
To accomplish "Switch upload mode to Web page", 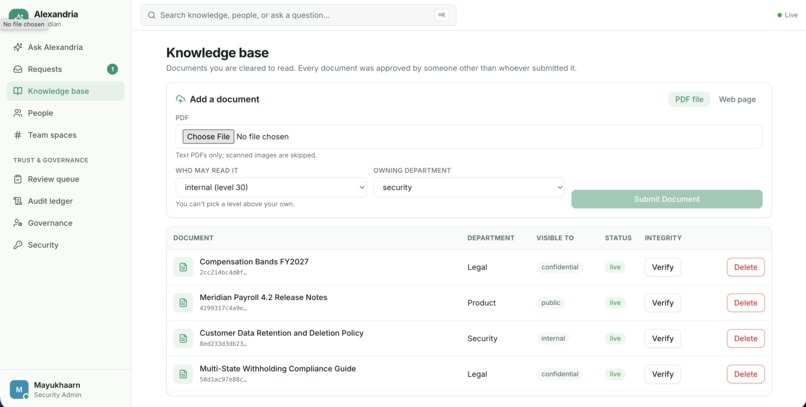I will (x=737, y=100).
